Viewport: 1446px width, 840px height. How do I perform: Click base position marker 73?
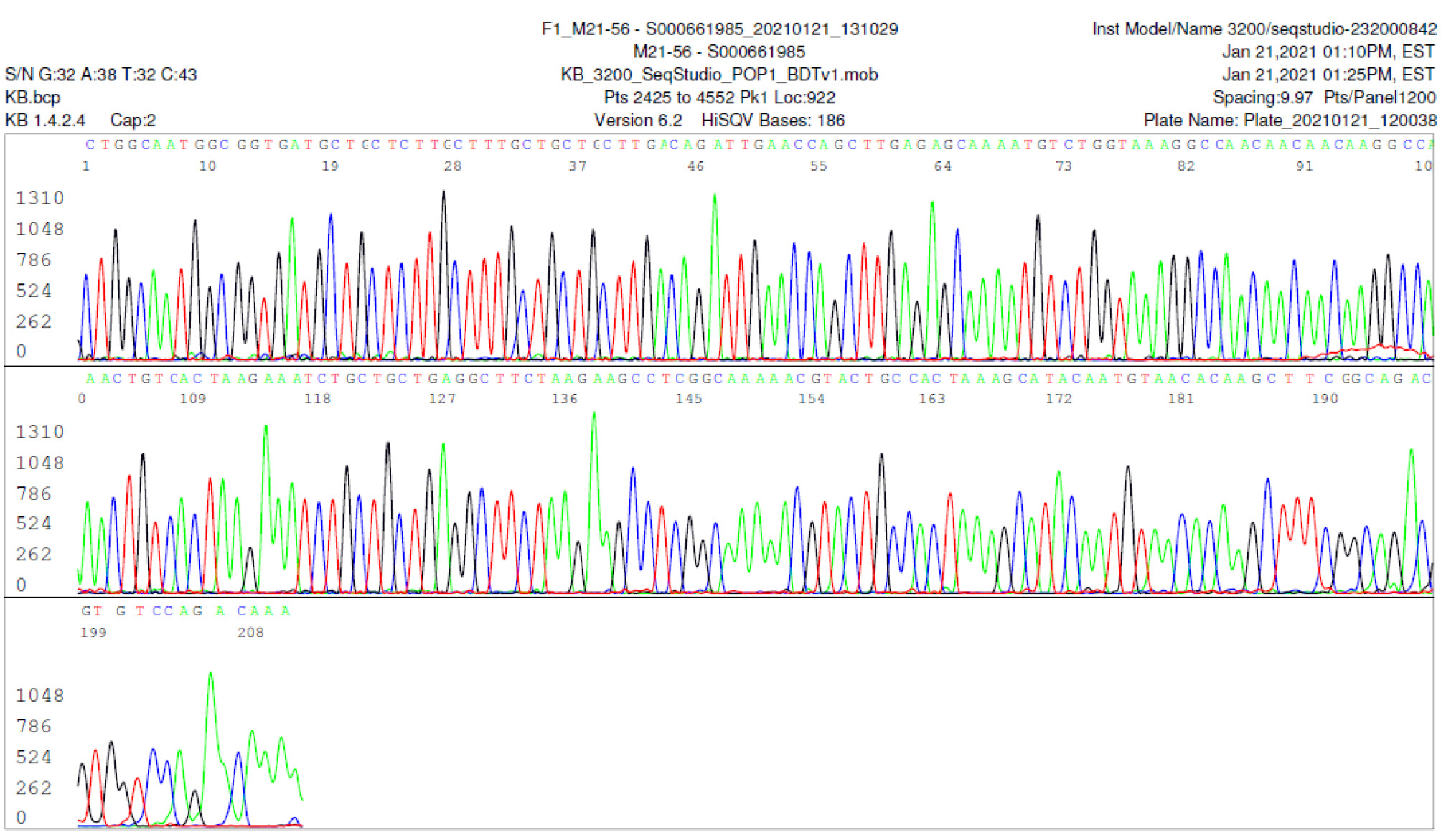(x=1064, y=166)
